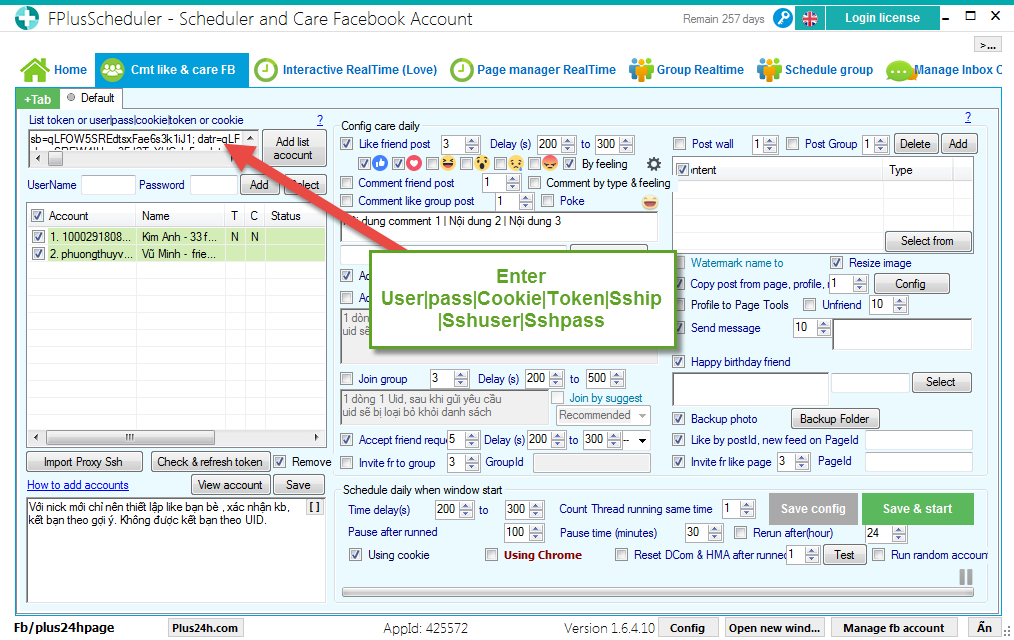Click the blue license key icon
Image resolution: width=1014 pixels, height=640 pixels.
click(x=782, y=18)
